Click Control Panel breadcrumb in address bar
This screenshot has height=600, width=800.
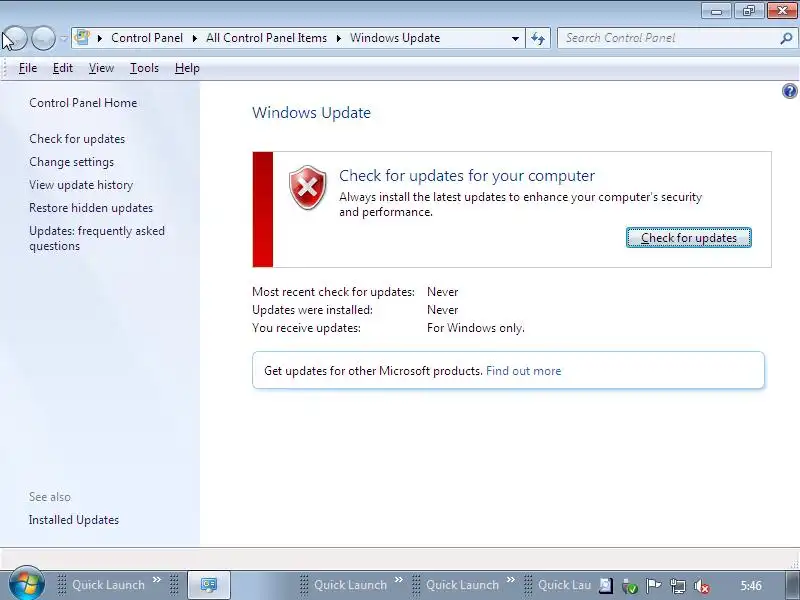point(147,38)
